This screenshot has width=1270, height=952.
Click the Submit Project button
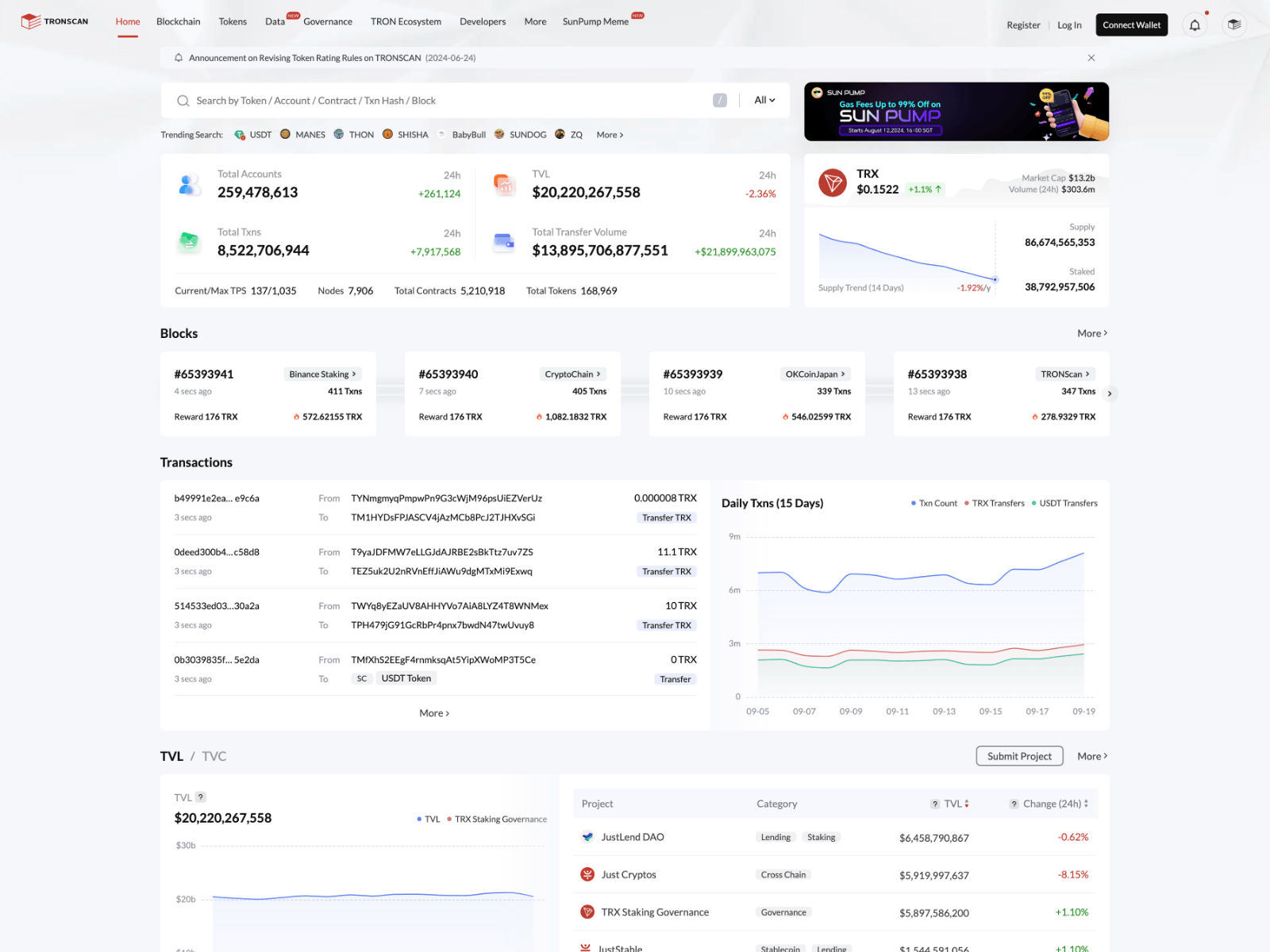point(1019,756)
